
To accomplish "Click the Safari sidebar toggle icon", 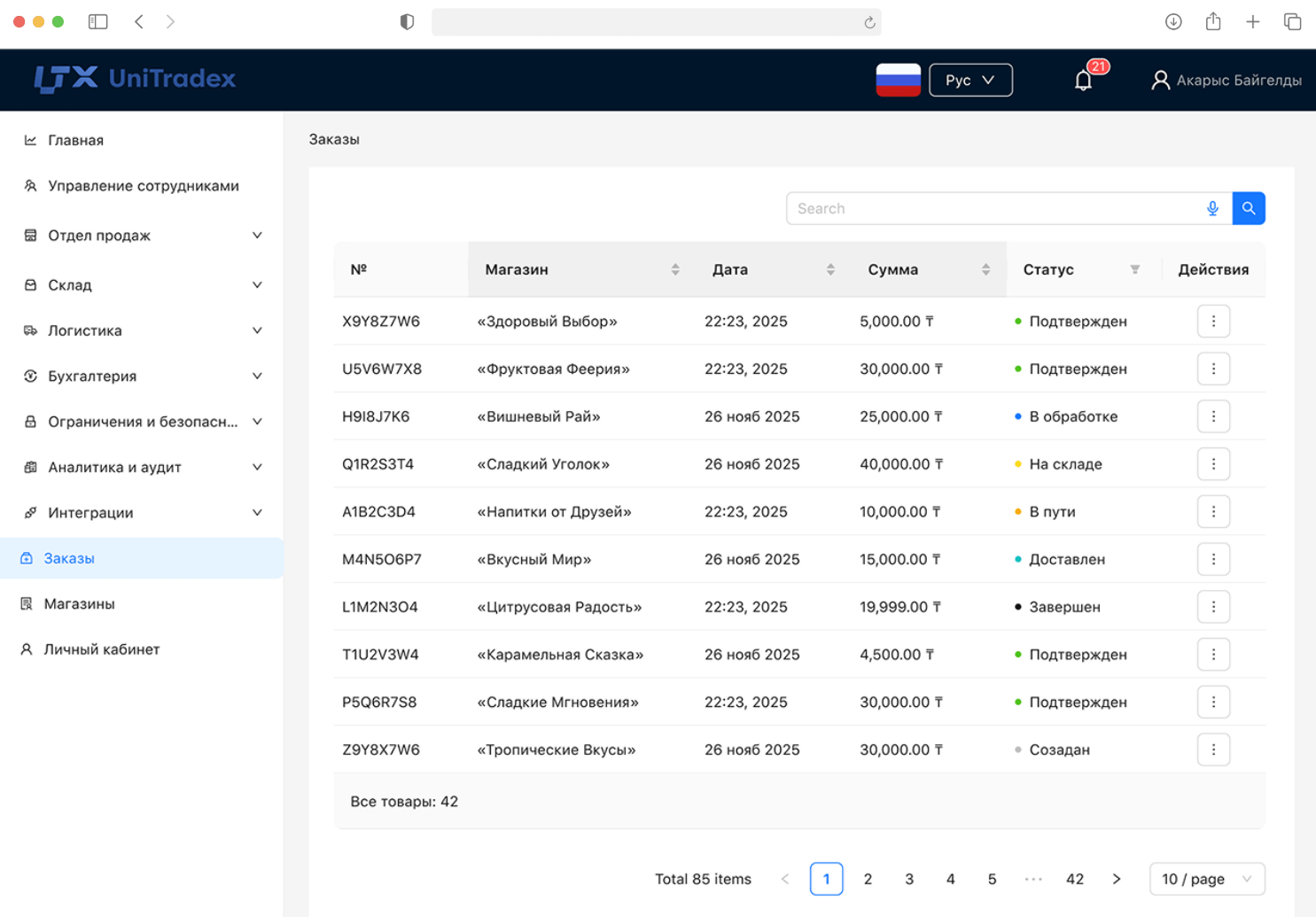I will pos(97,21).
